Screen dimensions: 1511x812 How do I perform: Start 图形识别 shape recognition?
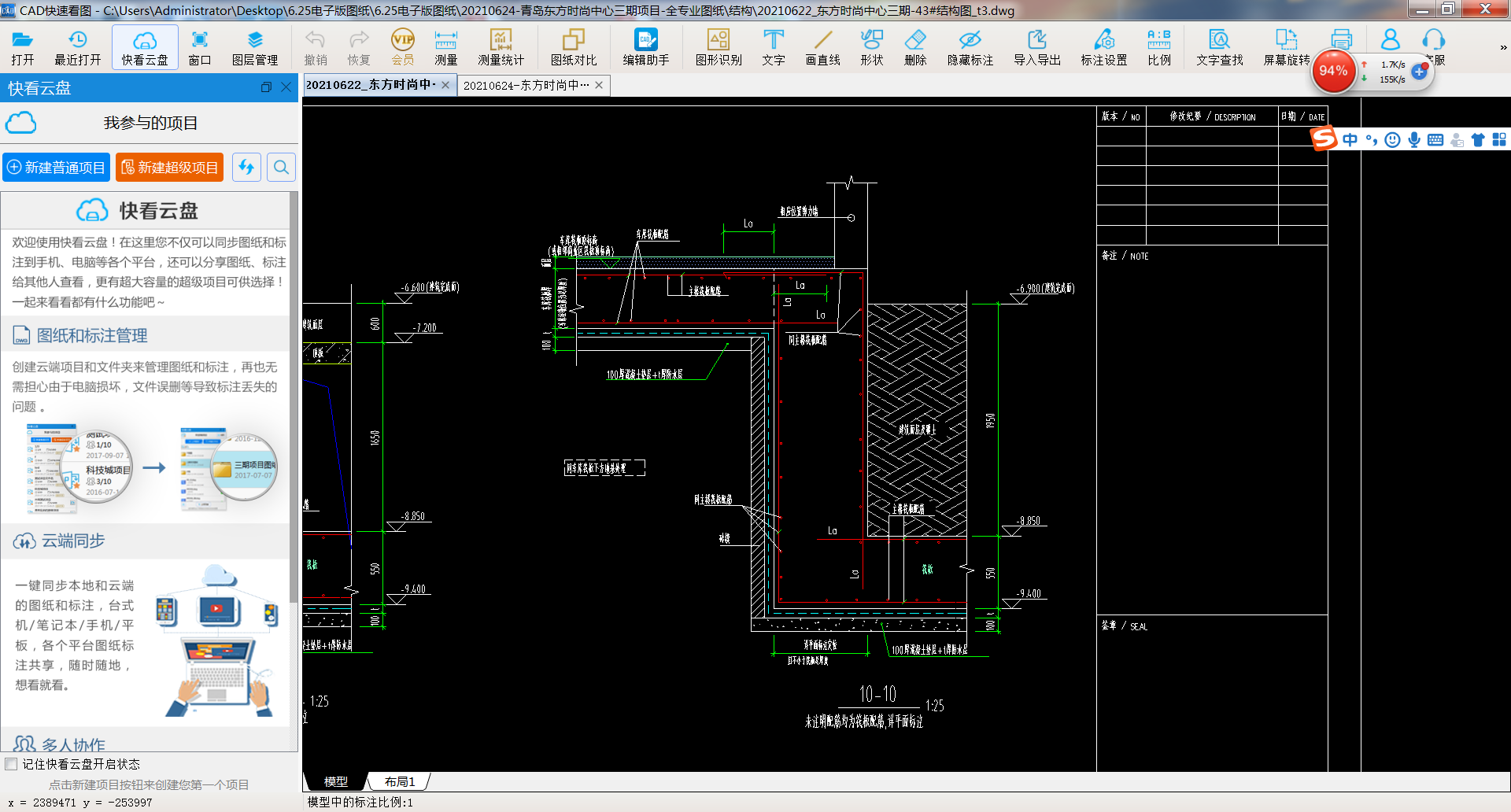click(x=719, y=47)
